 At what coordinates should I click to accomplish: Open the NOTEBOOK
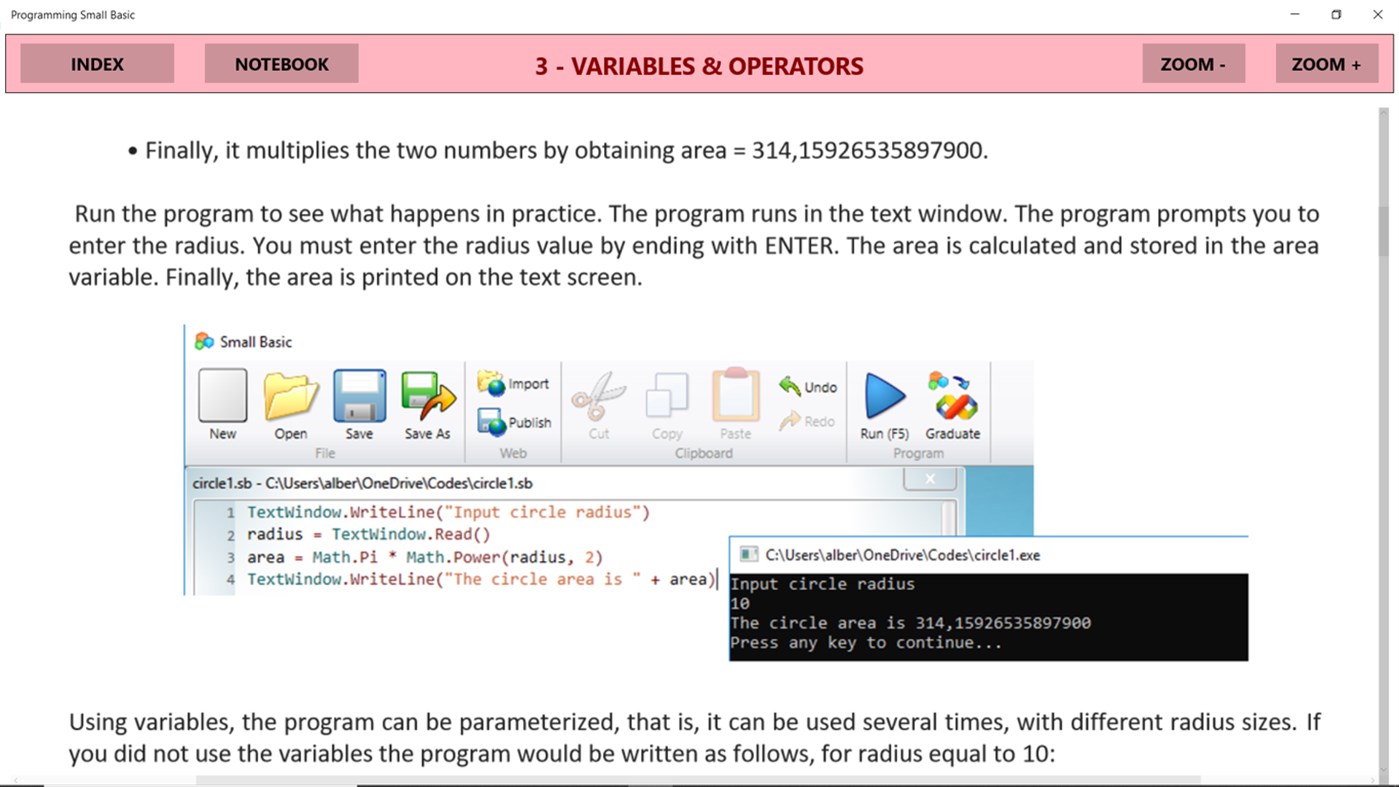point(281,64)
